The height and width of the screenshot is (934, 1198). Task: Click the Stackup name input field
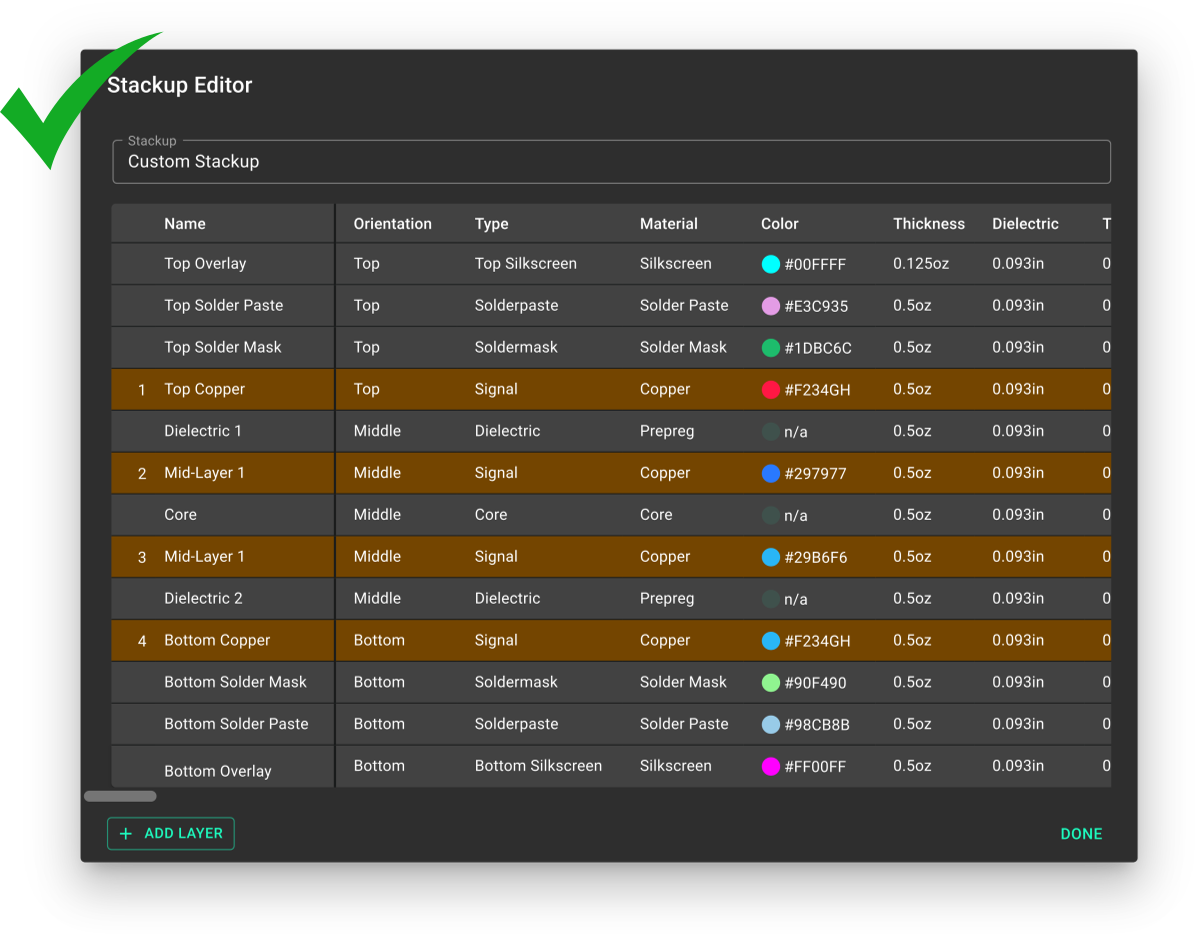click(610, 162)
